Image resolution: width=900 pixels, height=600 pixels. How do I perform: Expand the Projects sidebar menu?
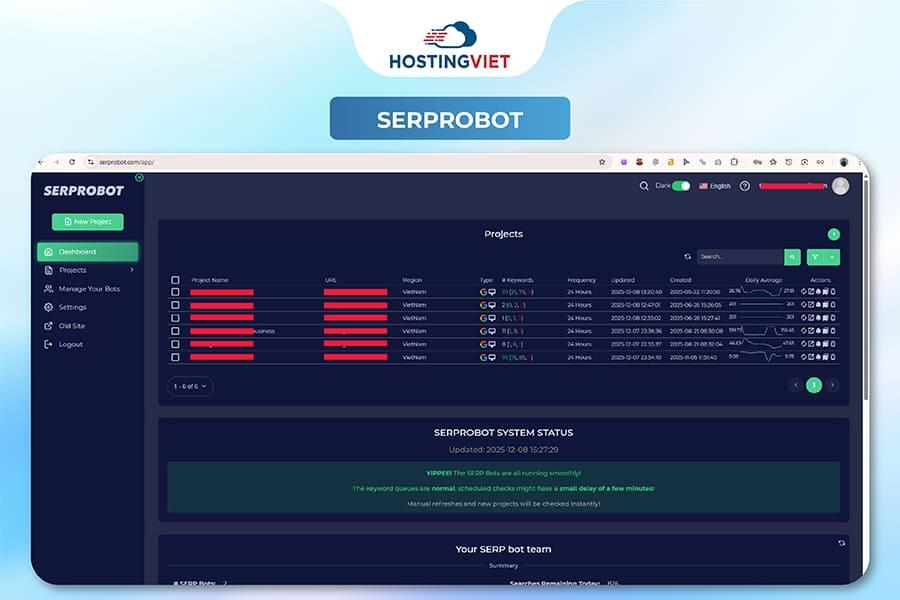131,269
